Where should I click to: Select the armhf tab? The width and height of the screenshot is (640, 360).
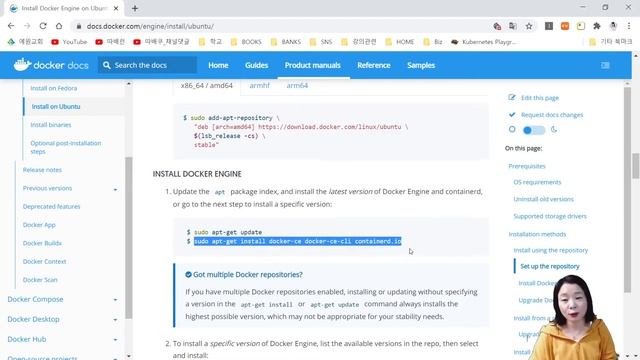260,85
